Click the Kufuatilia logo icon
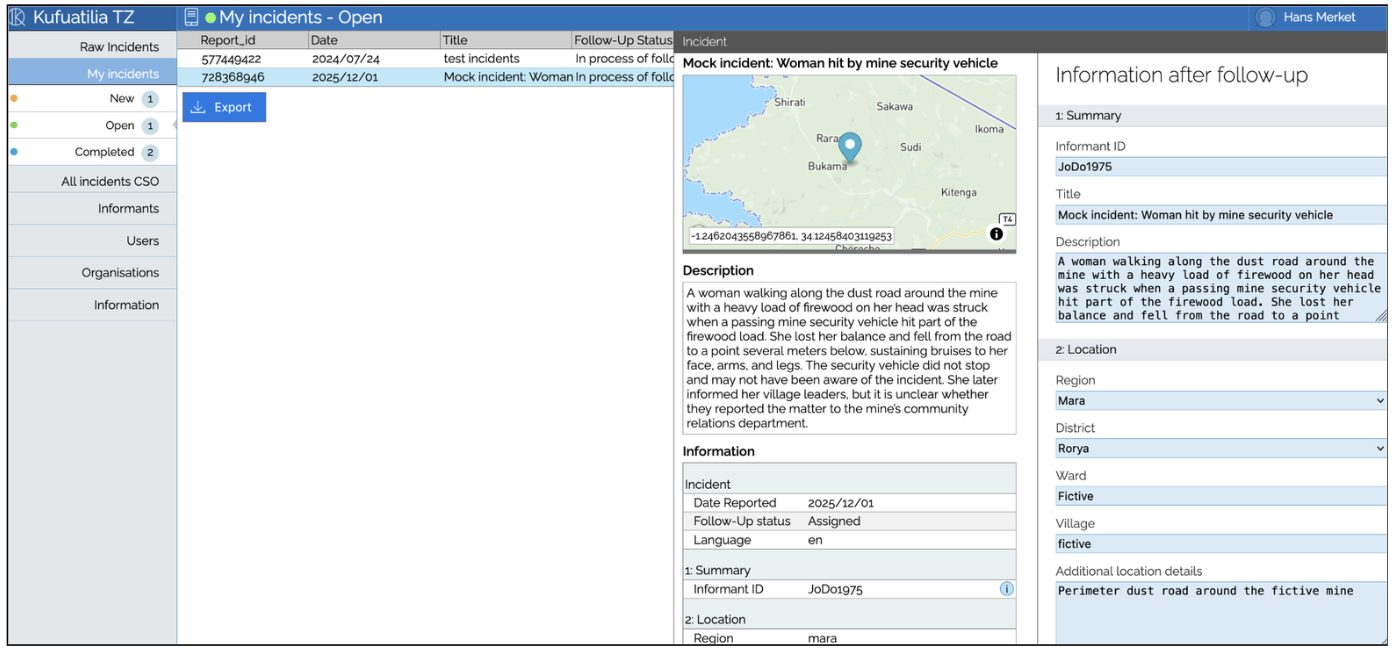This screenshot has height=648, width=1392. click(18, 17)
